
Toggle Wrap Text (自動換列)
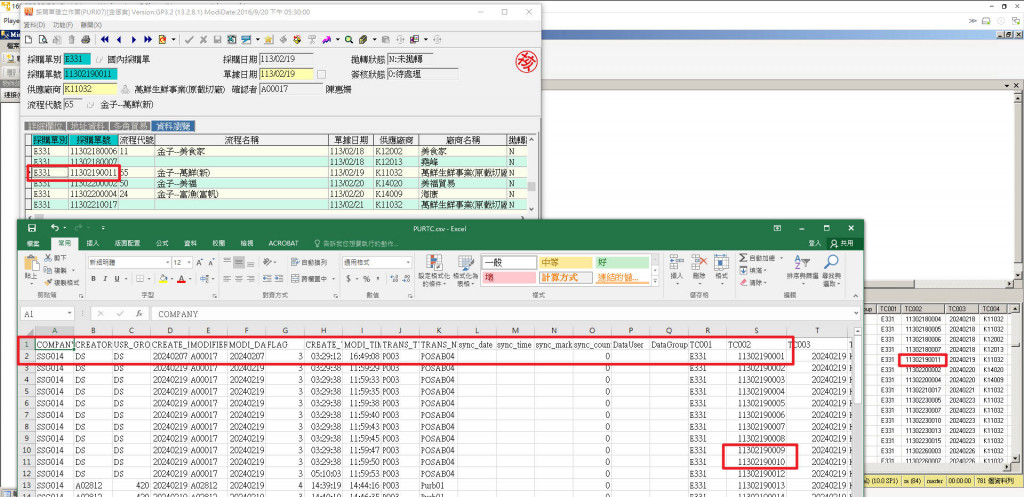310,263
